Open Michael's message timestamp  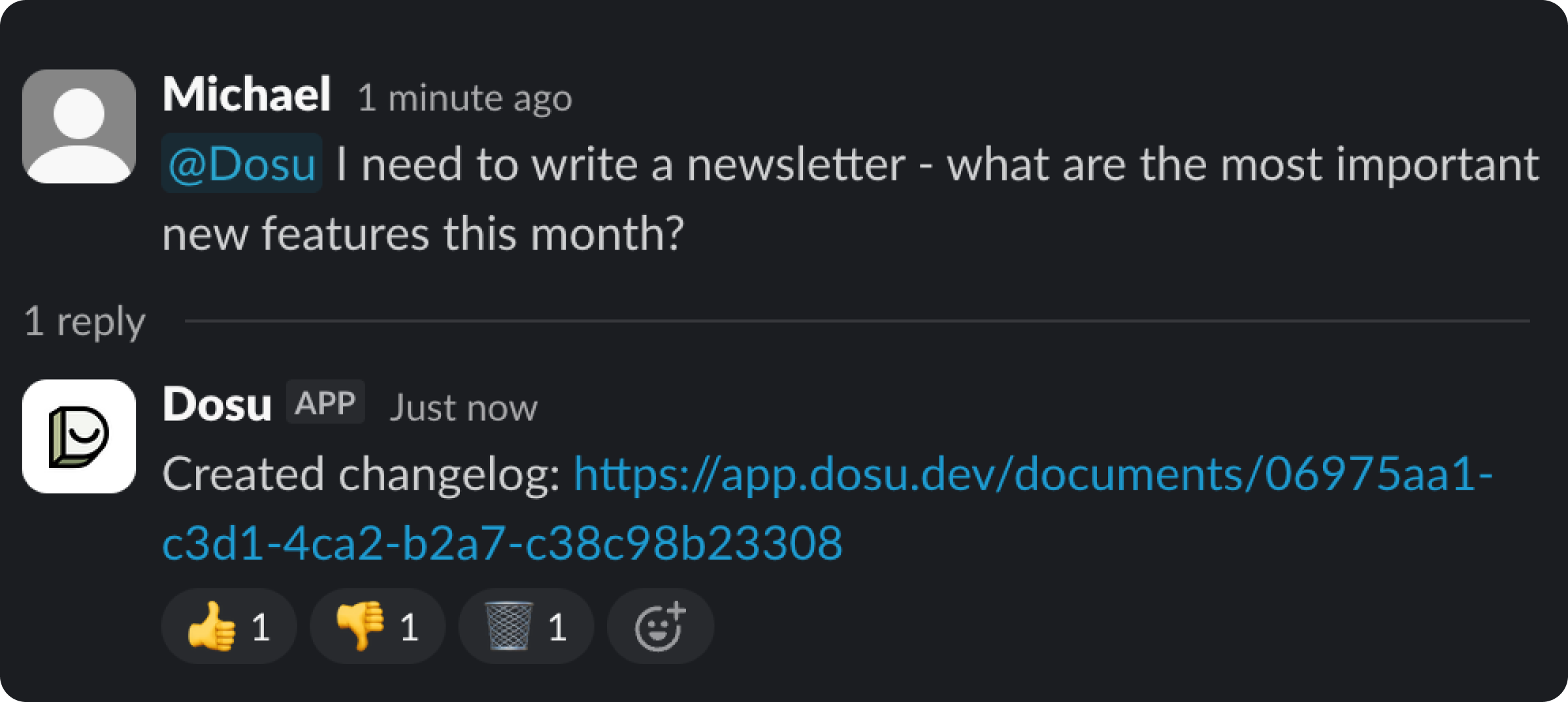(465, 98)
